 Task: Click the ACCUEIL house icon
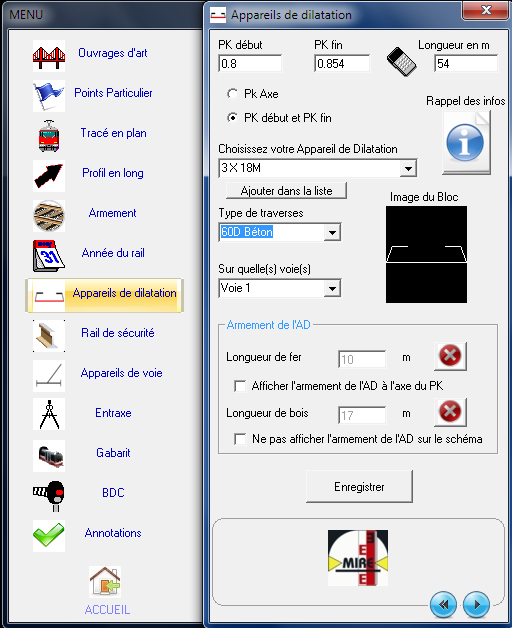coord(105,582)
